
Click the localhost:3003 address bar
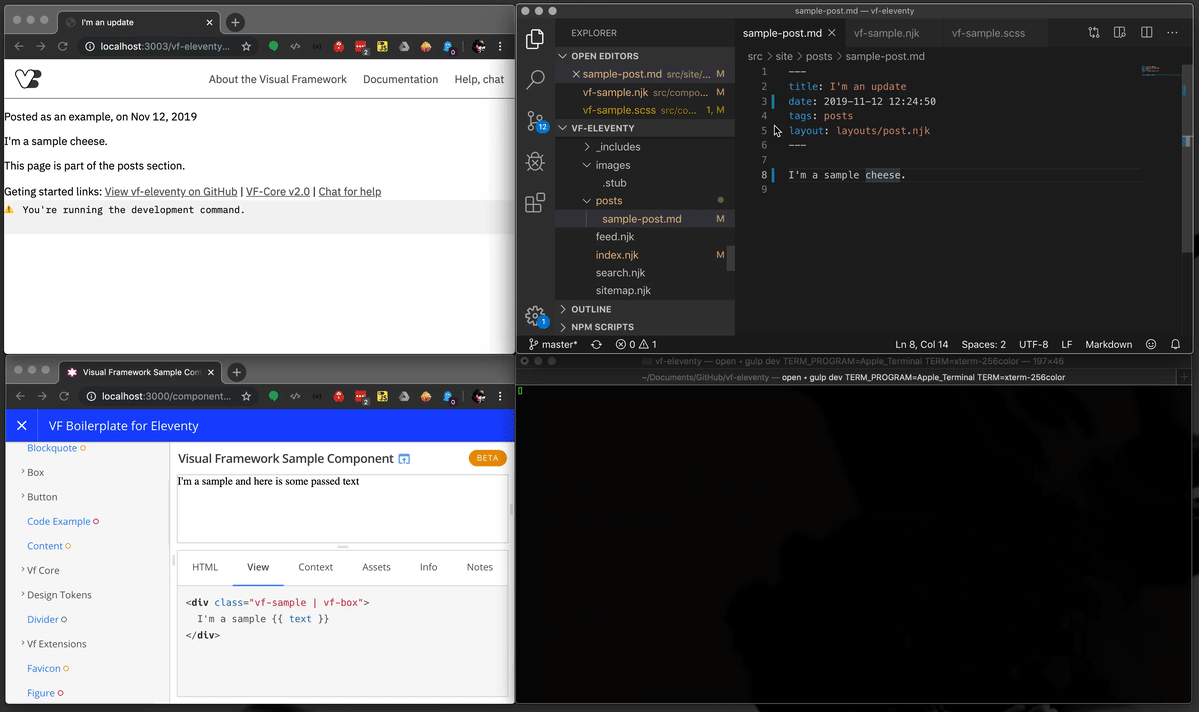pyautogui.click(x=165, y=46)
